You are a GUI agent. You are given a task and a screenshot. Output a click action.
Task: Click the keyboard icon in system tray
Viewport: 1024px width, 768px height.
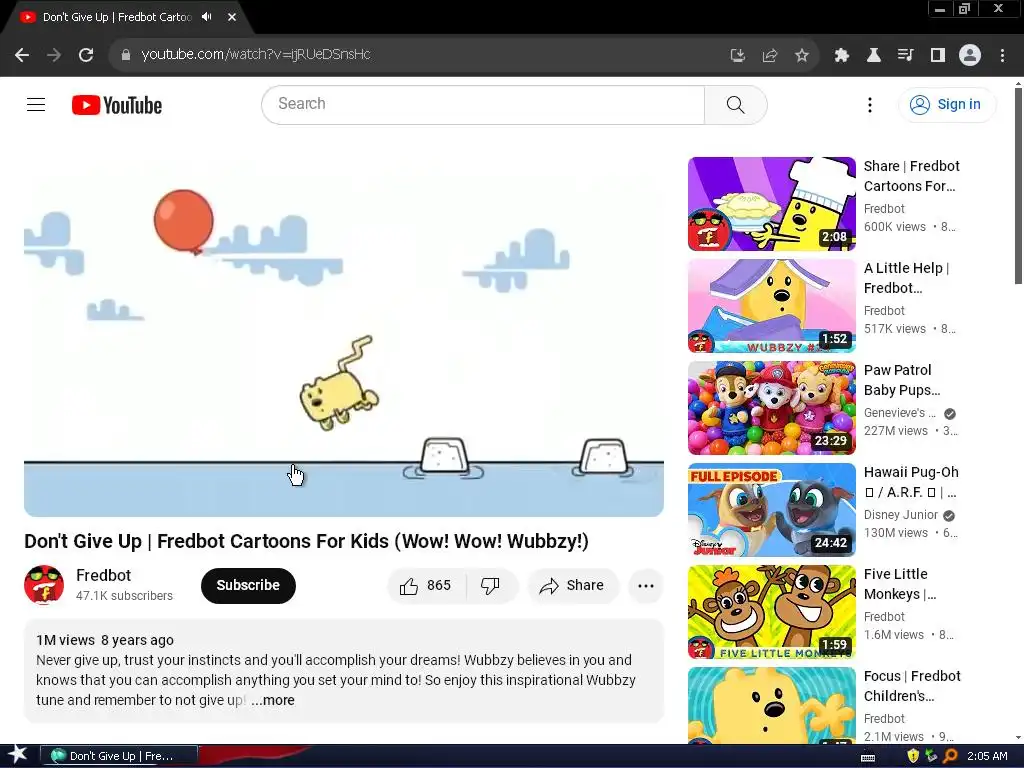point(868,757)
